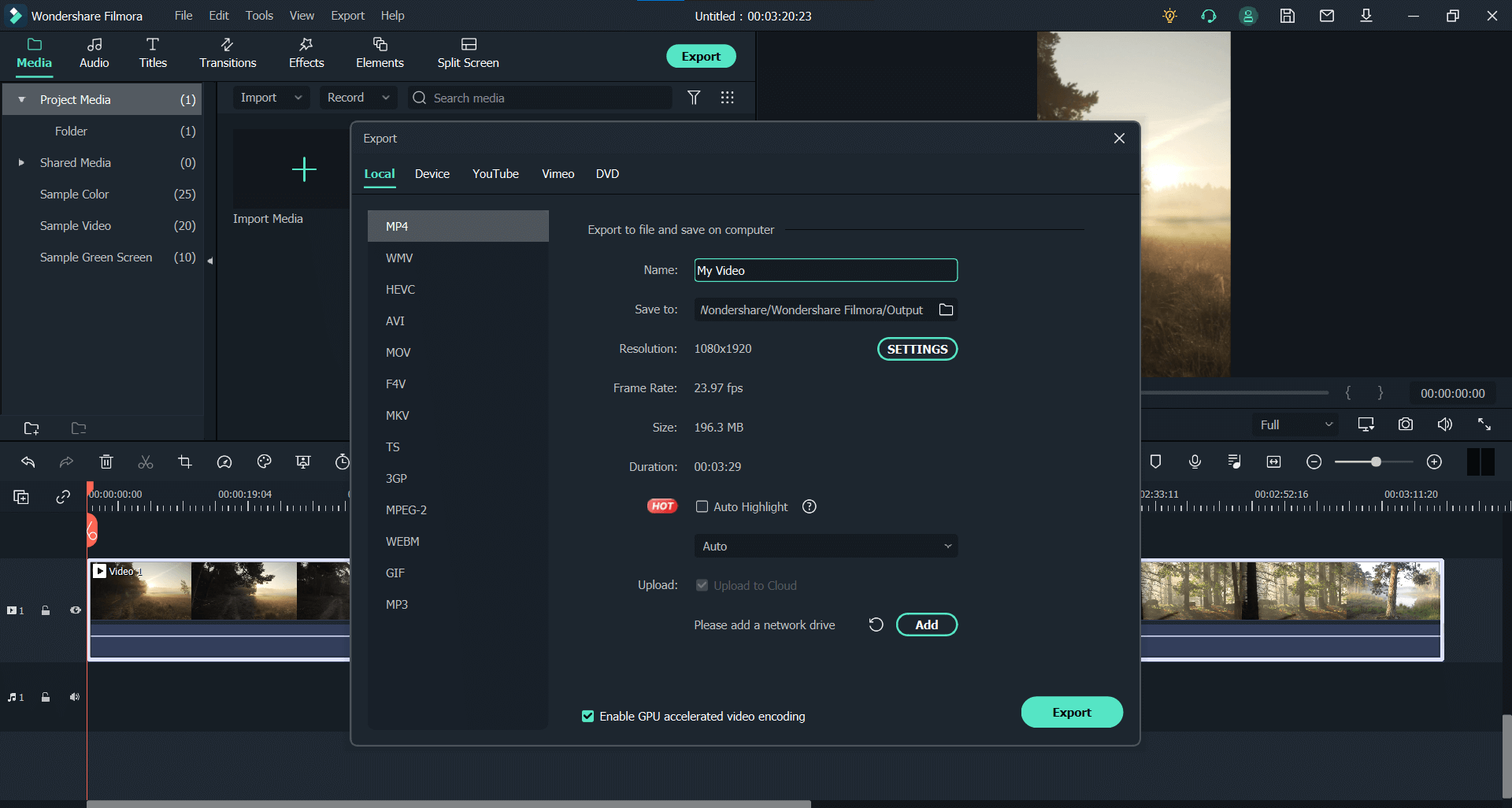Viewport: 1512px width, 808px height.
Task: Click SETTINGS button next to resolution
Action: 917,349
